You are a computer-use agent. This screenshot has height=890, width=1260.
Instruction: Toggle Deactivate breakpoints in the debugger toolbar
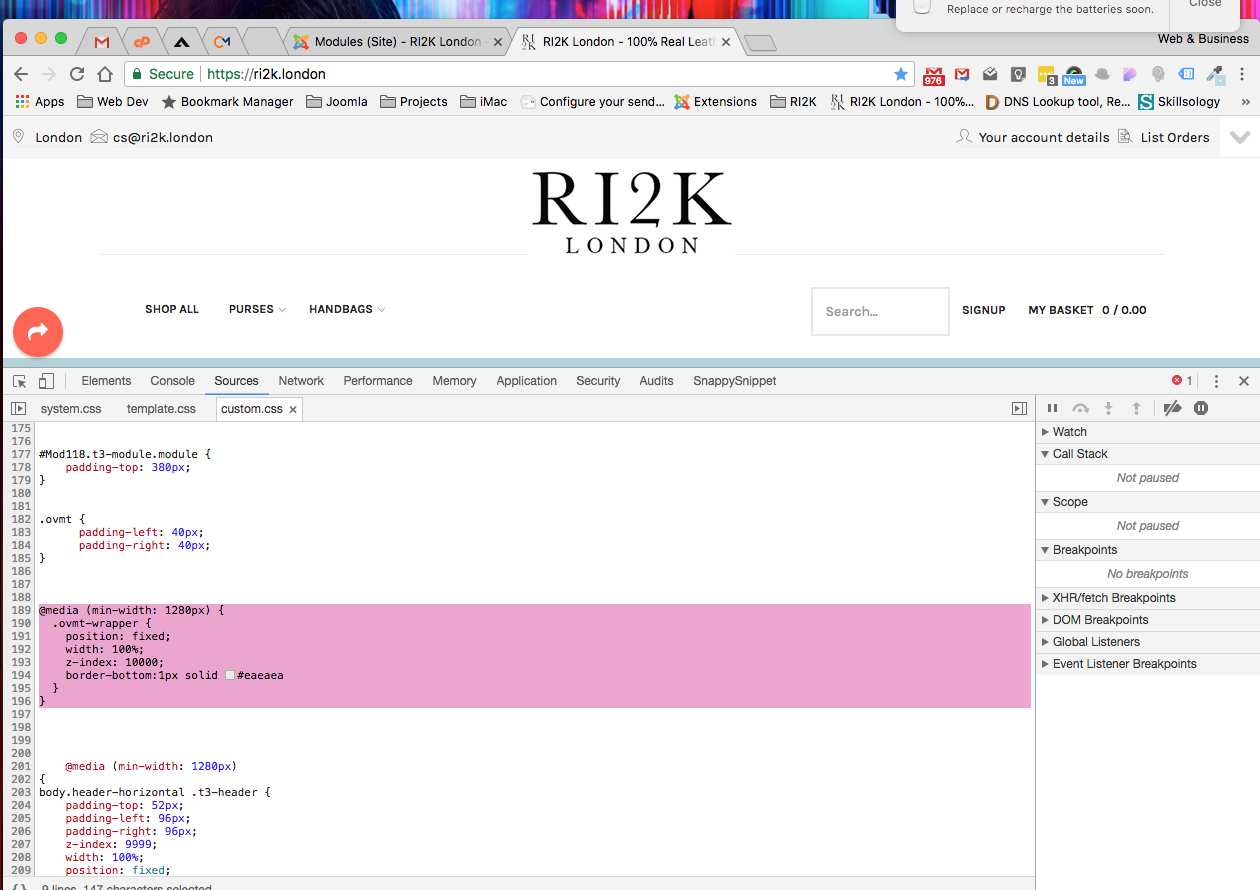coord(1171,408)
